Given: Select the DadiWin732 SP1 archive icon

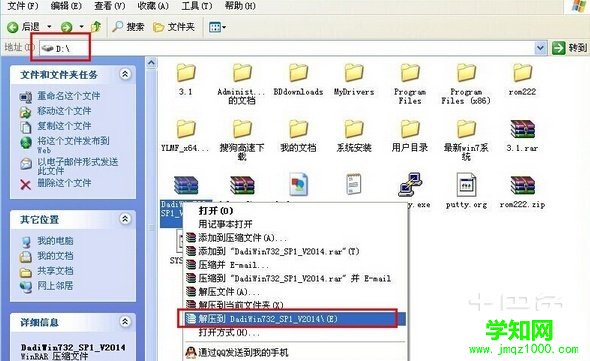Looking at the screenshot, I should (x=186, y=185).
